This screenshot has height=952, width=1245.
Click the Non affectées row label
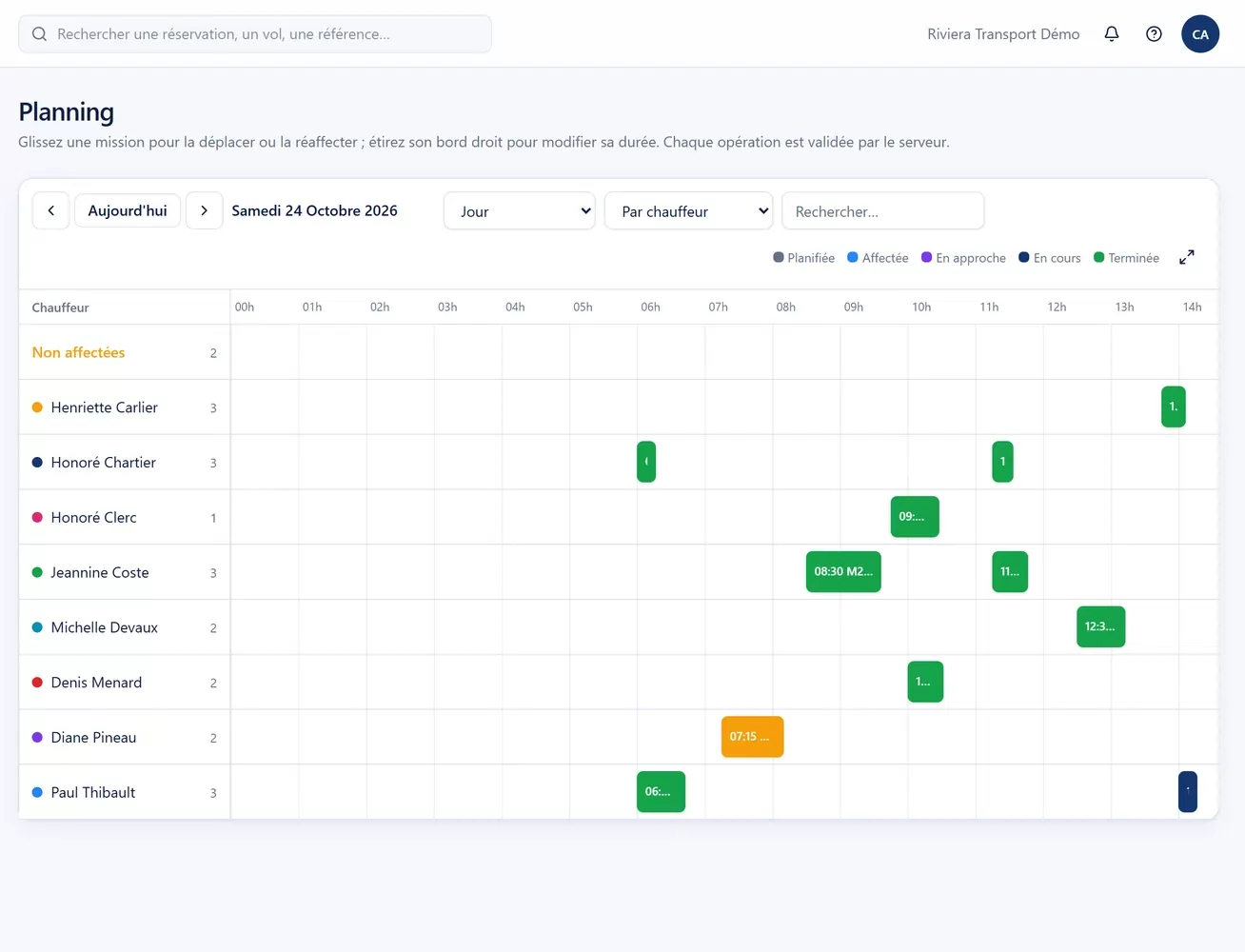(79, 352)
